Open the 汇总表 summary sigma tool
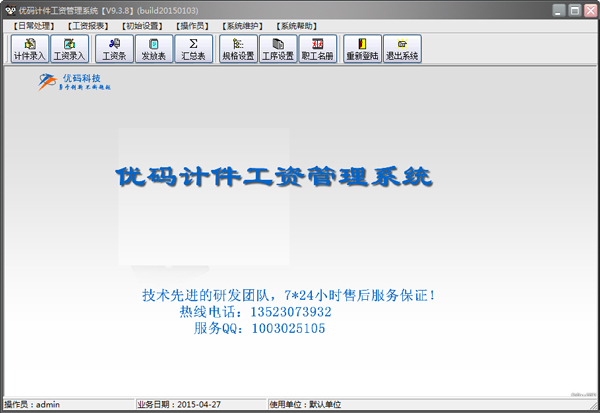Image resolution: width=600 pixels, height=413 pixels. 194,49
